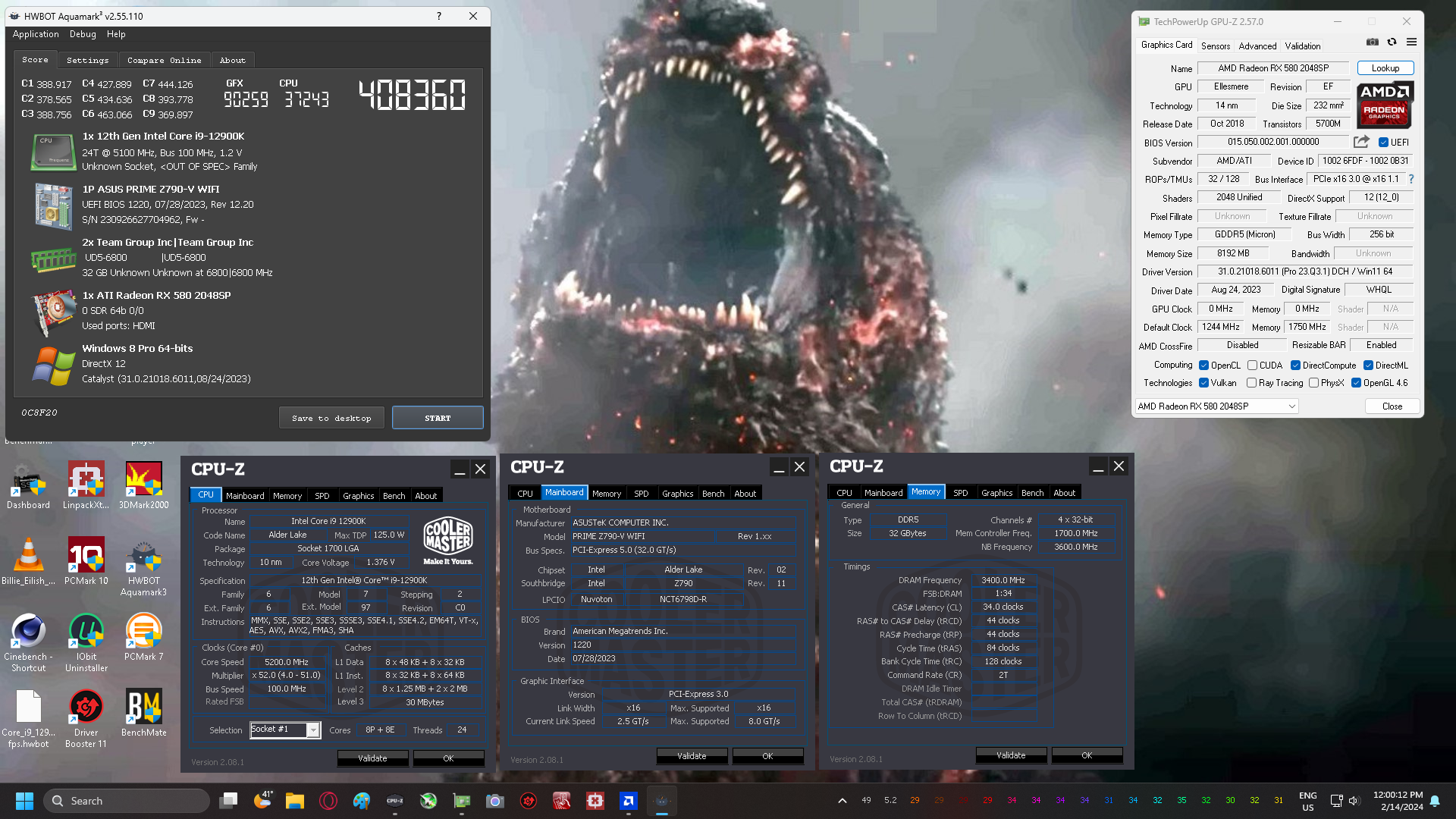Click the CPU-Z taskbar icon
The width and height of the screenshot is (1456, 819).
(x=395, y=801)
